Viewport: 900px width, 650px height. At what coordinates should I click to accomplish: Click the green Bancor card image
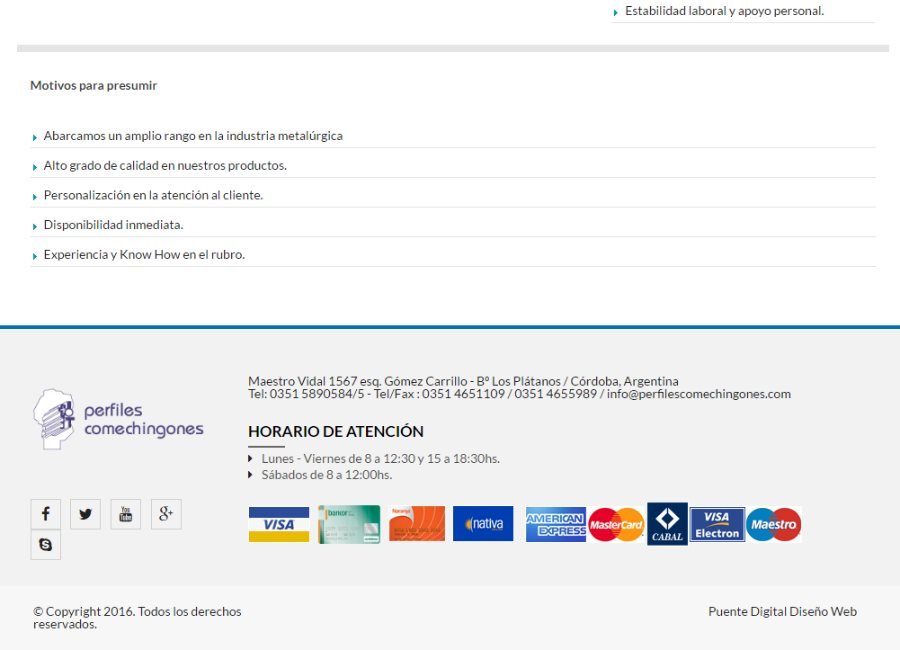pyautogui.click(x=349, y=524)
